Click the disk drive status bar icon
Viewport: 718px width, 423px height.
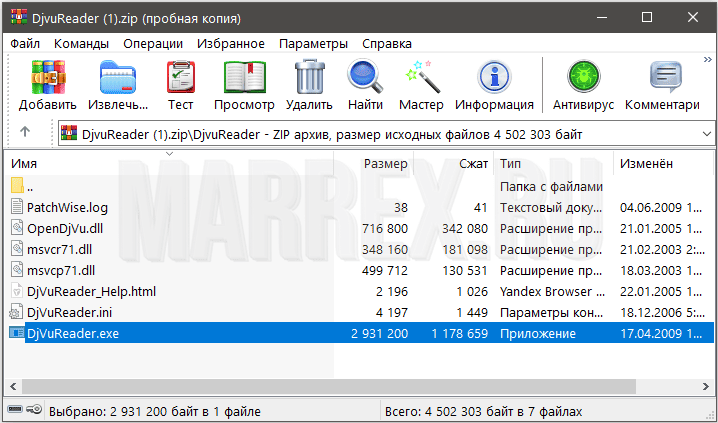(x=15, y=409)
